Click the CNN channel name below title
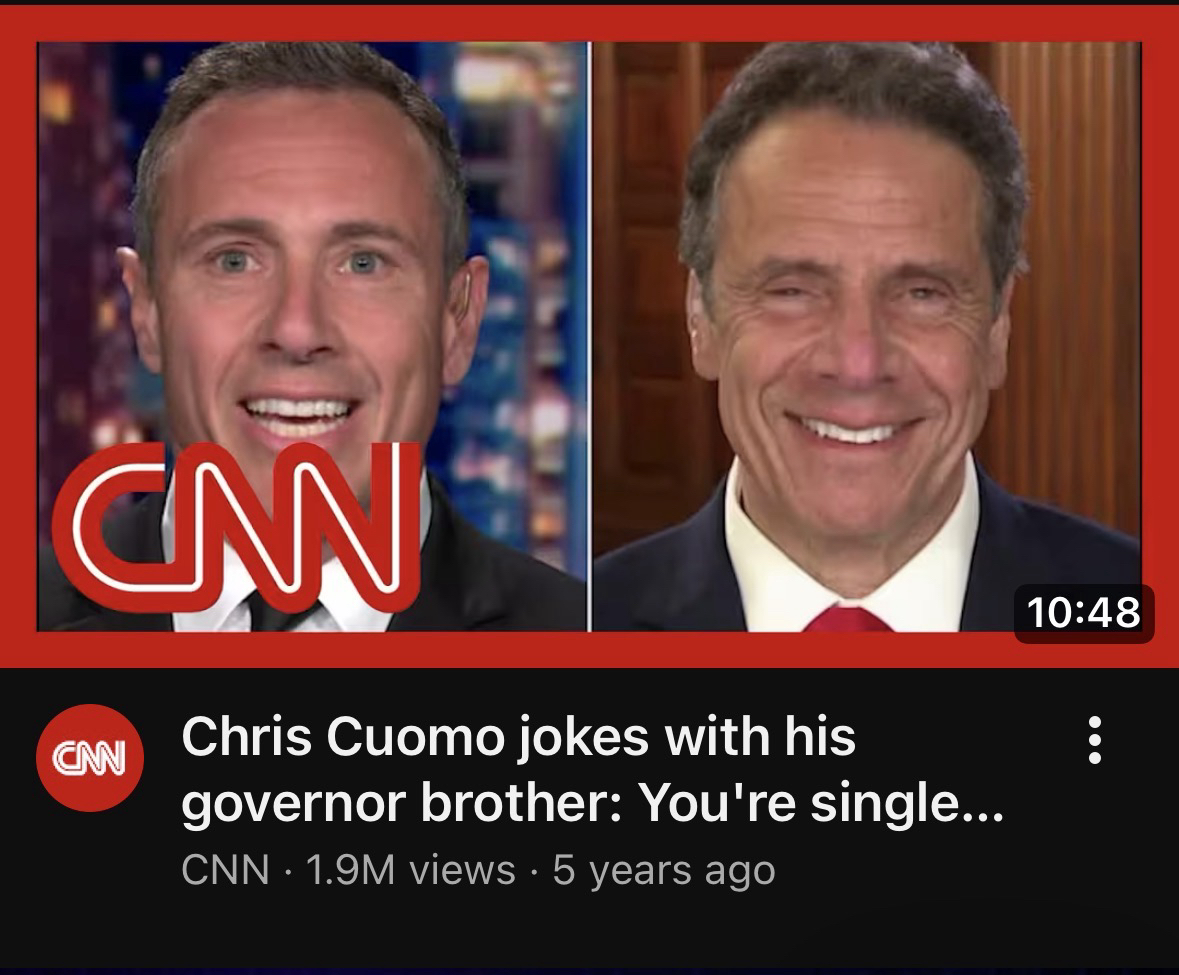 tap(225, 869)
